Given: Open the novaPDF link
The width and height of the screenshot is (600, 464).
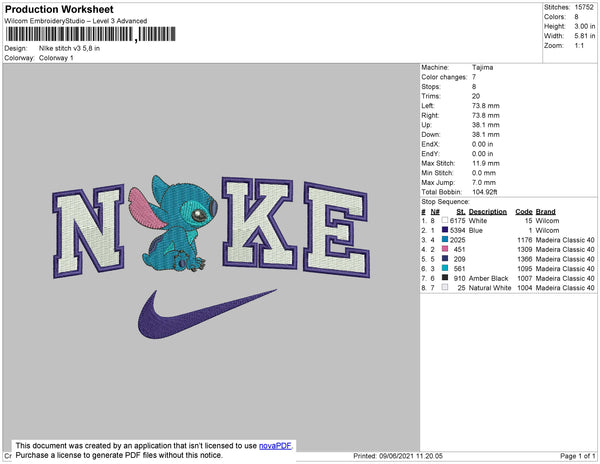Looking at the screenshot, I should coord(275,446).
